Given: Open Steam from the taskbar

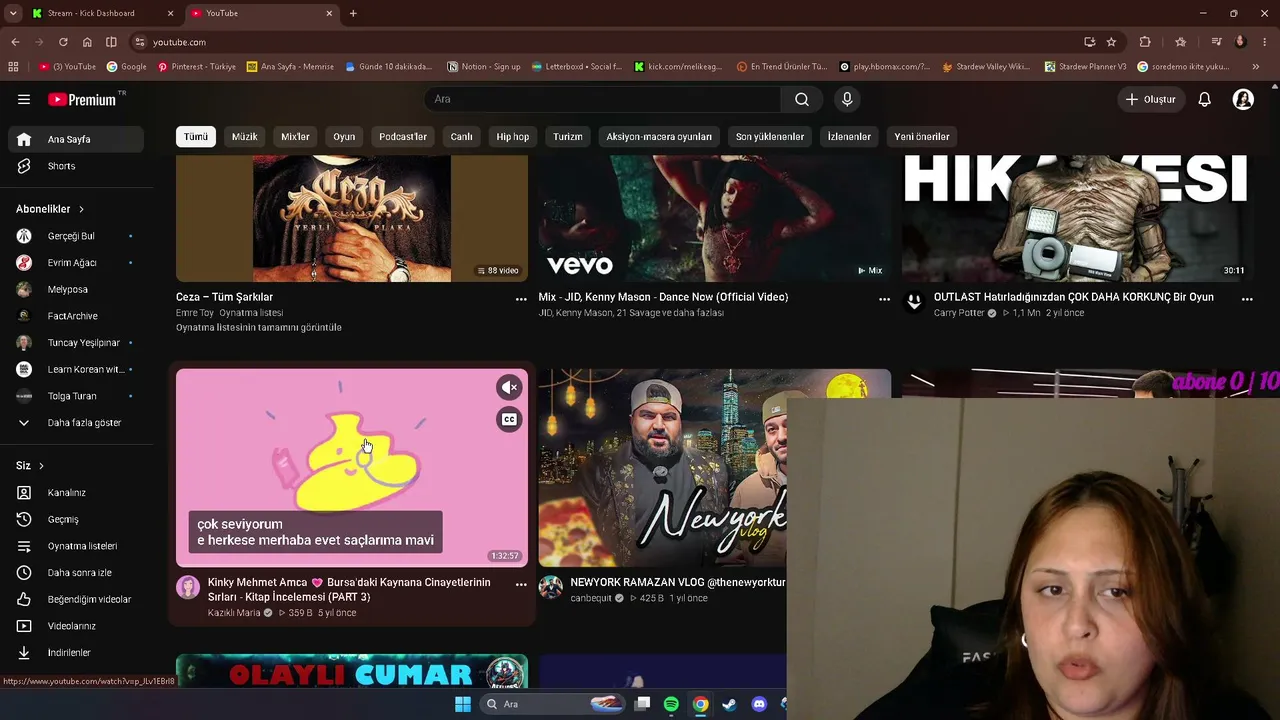Looking at the screenshot, I should [x=730, y=704].
